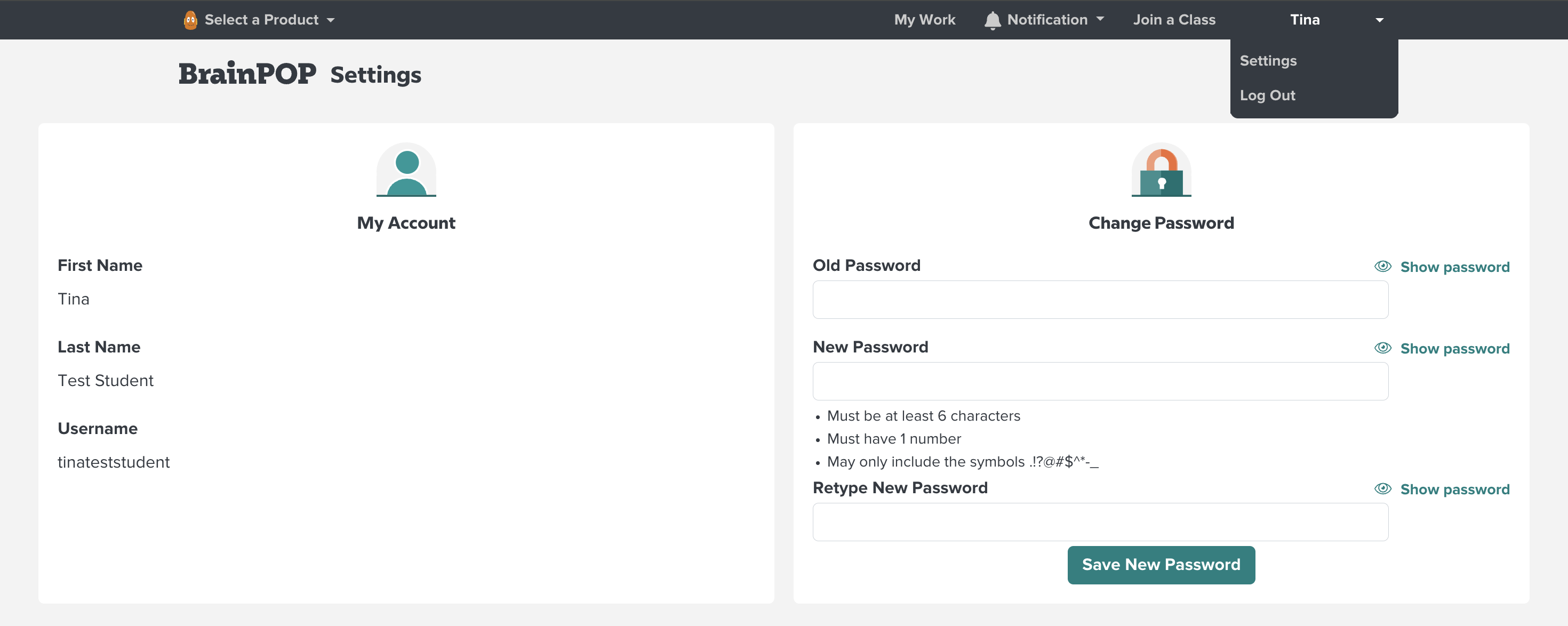Focus the Old Password input field
The image size is (1568, 626).
pos(1100,299)
